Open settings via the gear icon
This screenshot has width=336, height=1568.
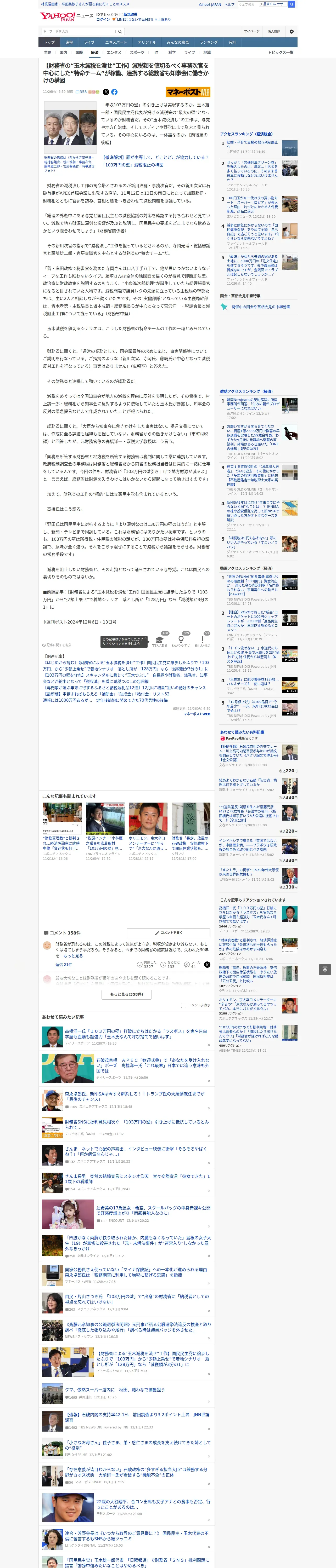[292, 31]
